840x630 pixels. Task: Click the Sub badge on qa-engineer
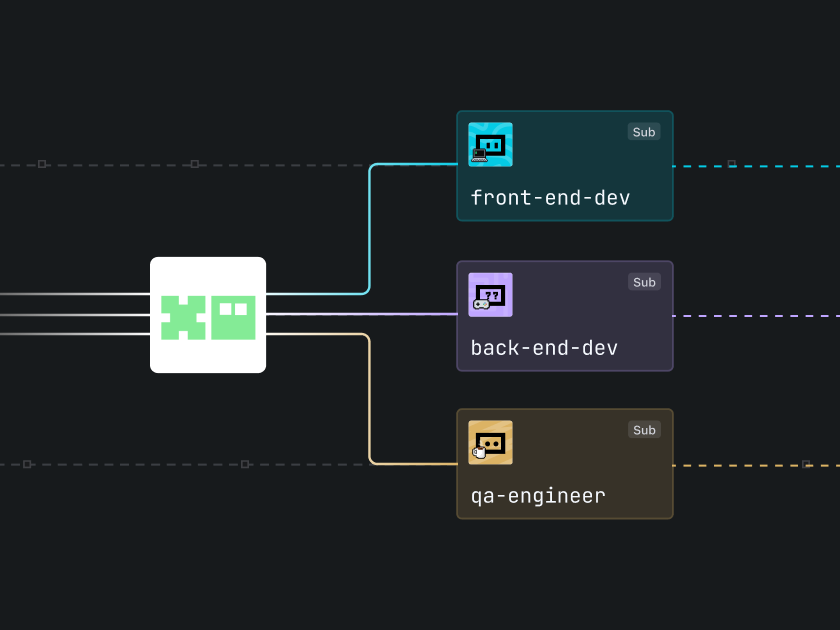[644, 430]
